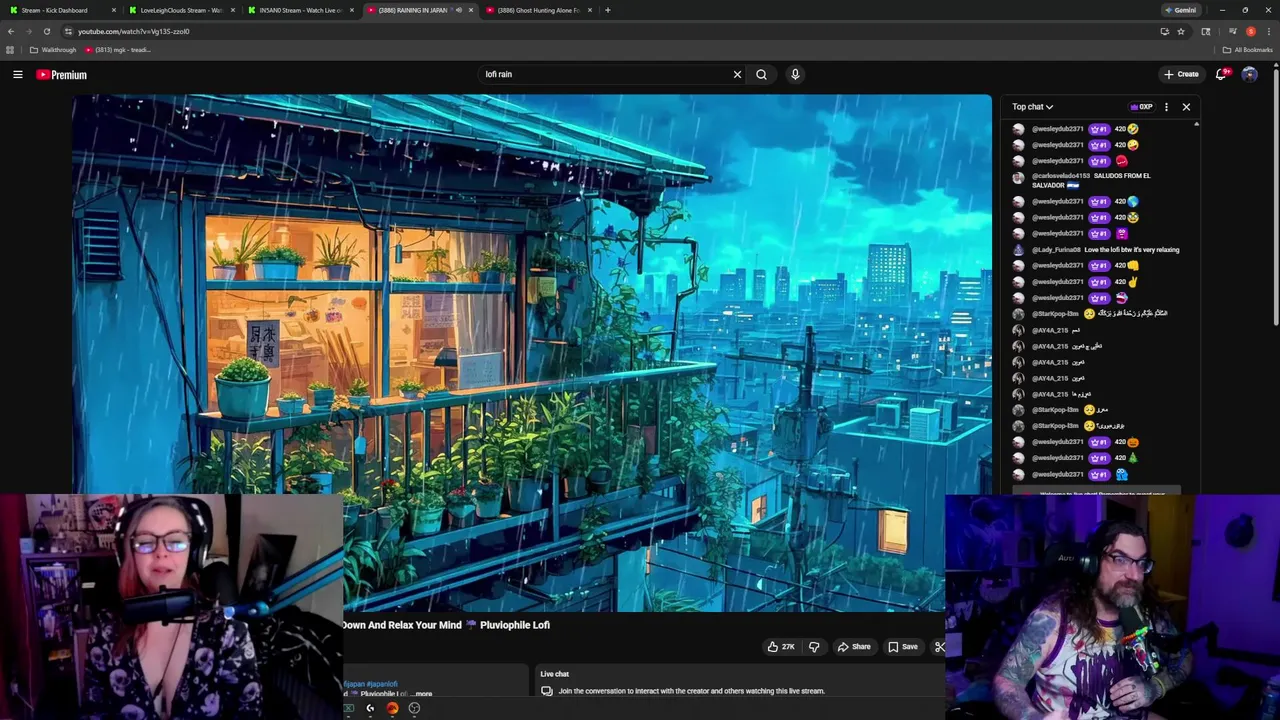Go back in the browser
This screenshot has height=720, width=1280.
(x=11, y=31)
